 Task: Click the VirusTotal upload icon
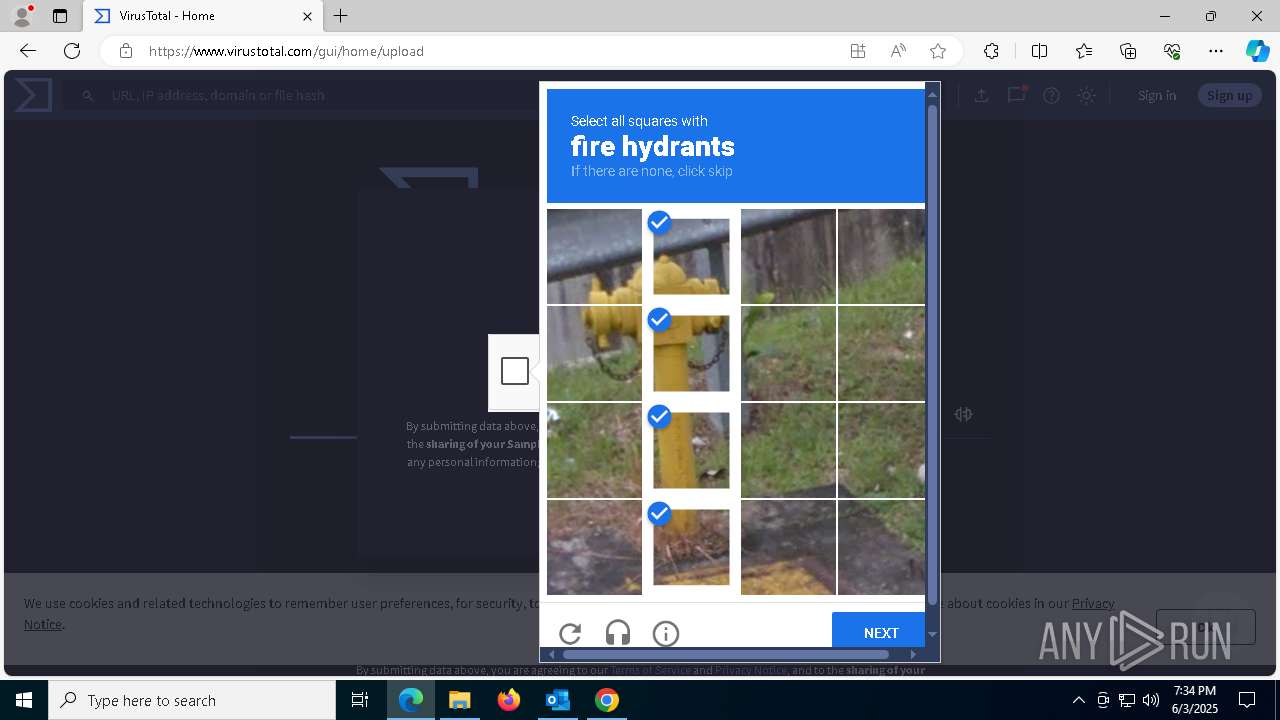tap(982, 95)
